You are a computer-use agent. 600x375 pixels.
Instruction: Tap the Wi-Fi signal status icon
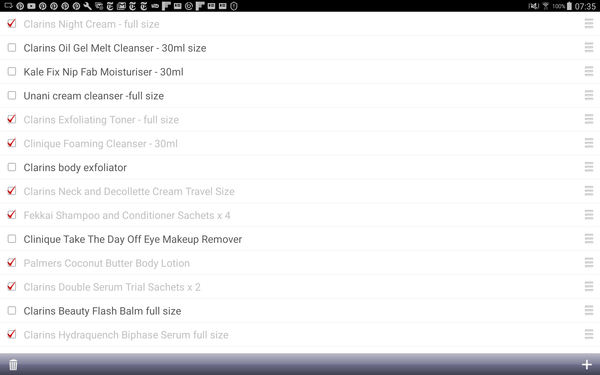click(x=546, y=6)
